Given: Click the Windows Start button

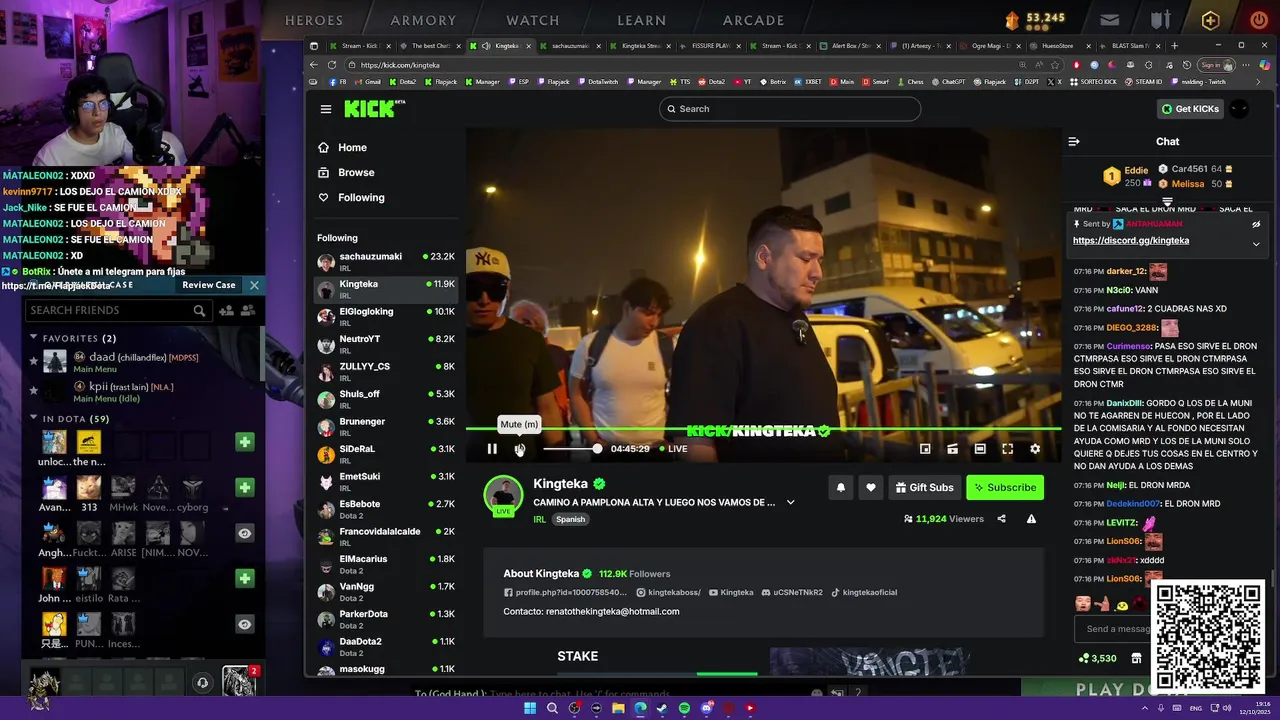Looking at the screenshot, I should pos(530,708).
